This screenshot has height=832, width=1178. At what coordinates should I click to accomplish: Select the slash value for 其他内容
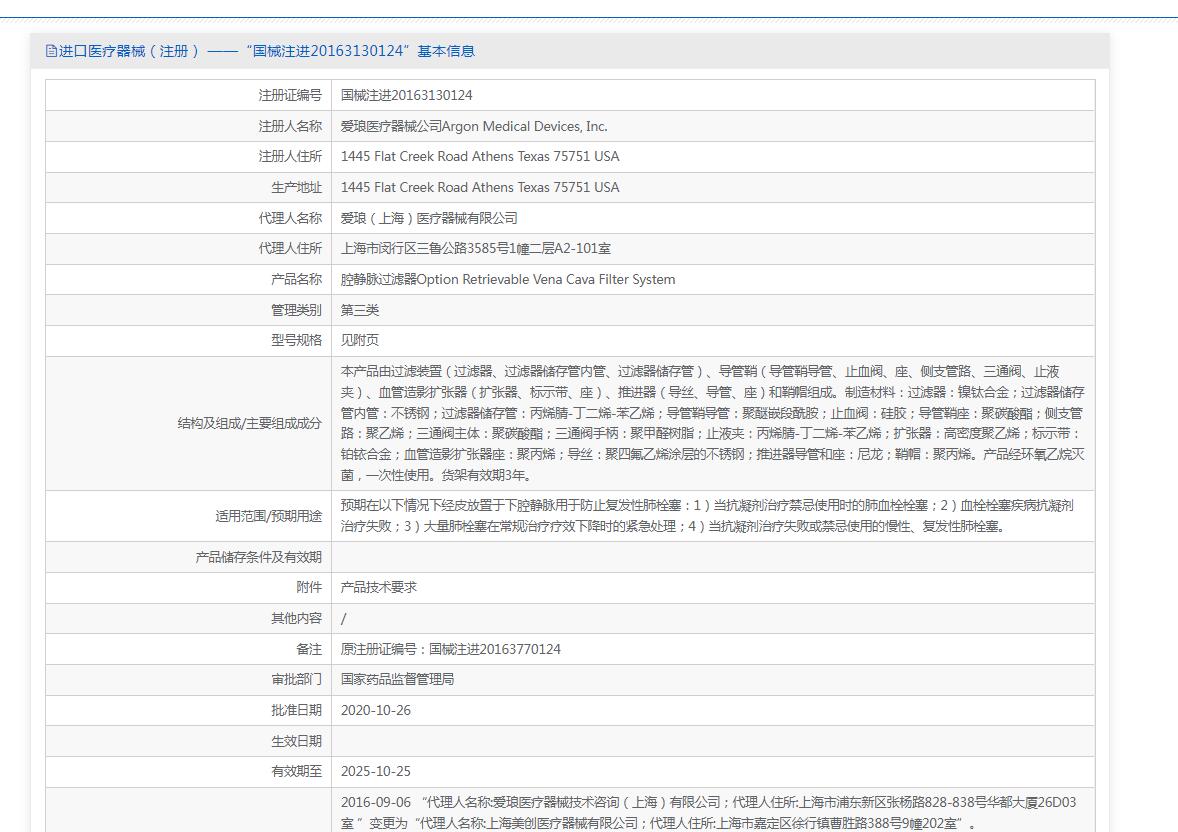[343, 619]
